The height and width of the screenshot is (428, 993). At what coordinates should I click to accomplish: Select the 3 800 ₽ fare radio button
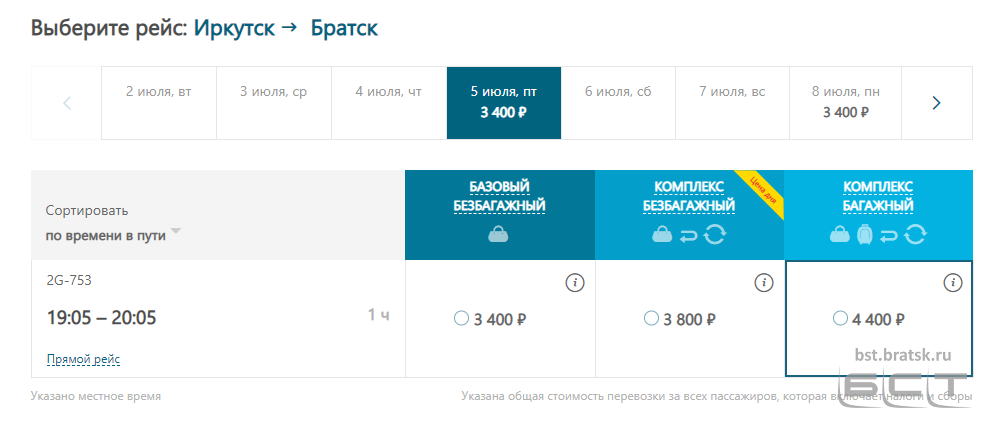(651, 318)
